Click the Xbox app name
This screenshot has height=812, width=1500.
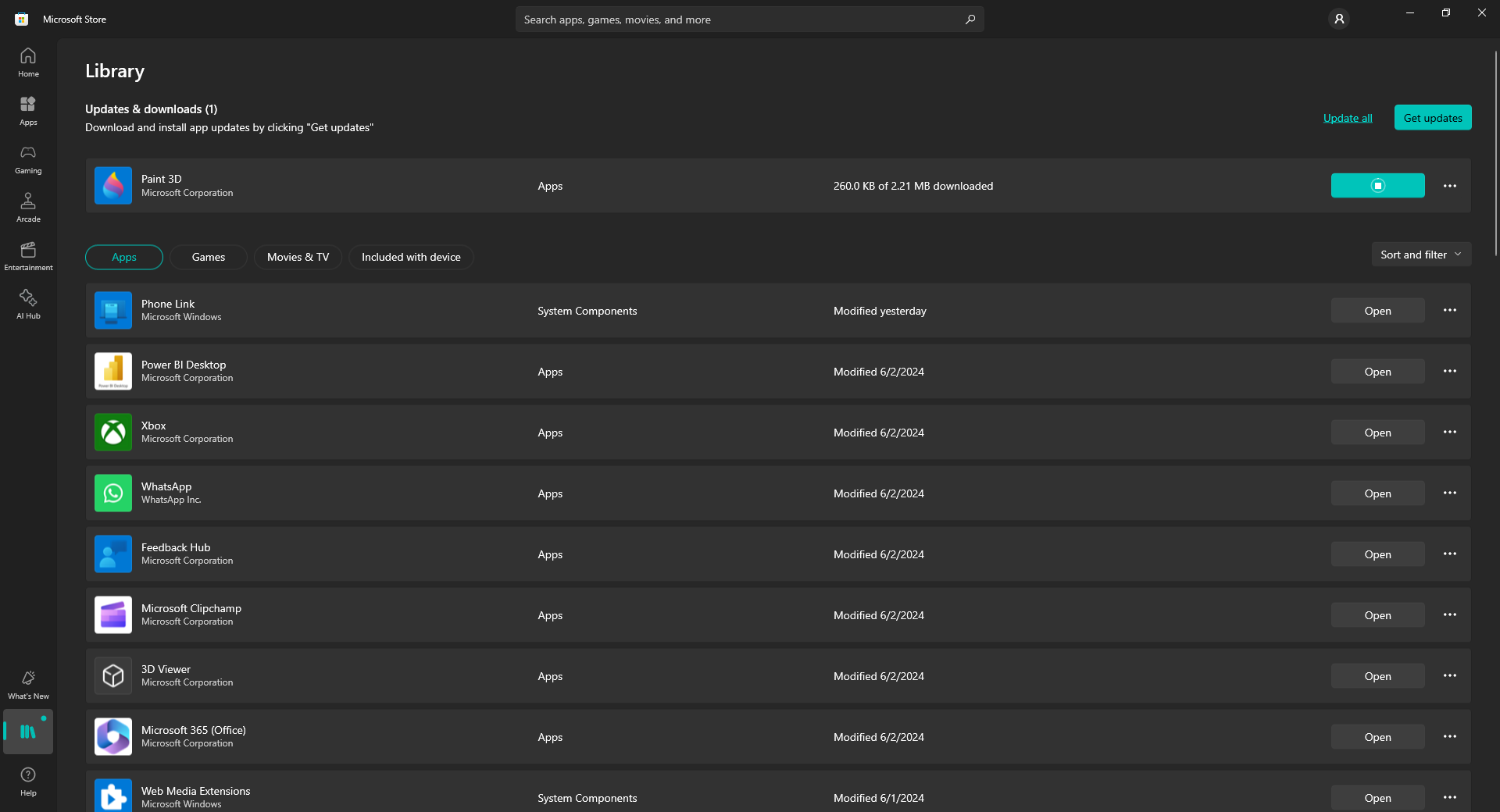154,426
